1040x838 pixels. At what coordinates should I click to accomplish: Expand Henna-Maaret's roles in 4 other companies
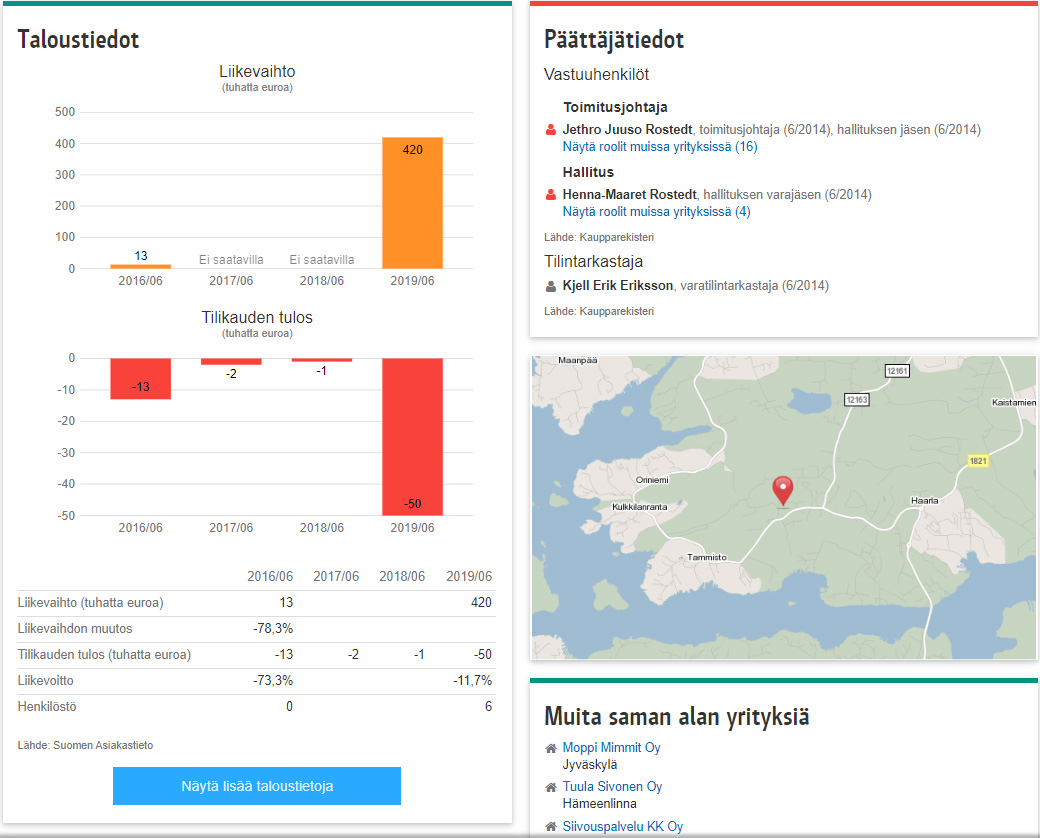pos(655,212)
